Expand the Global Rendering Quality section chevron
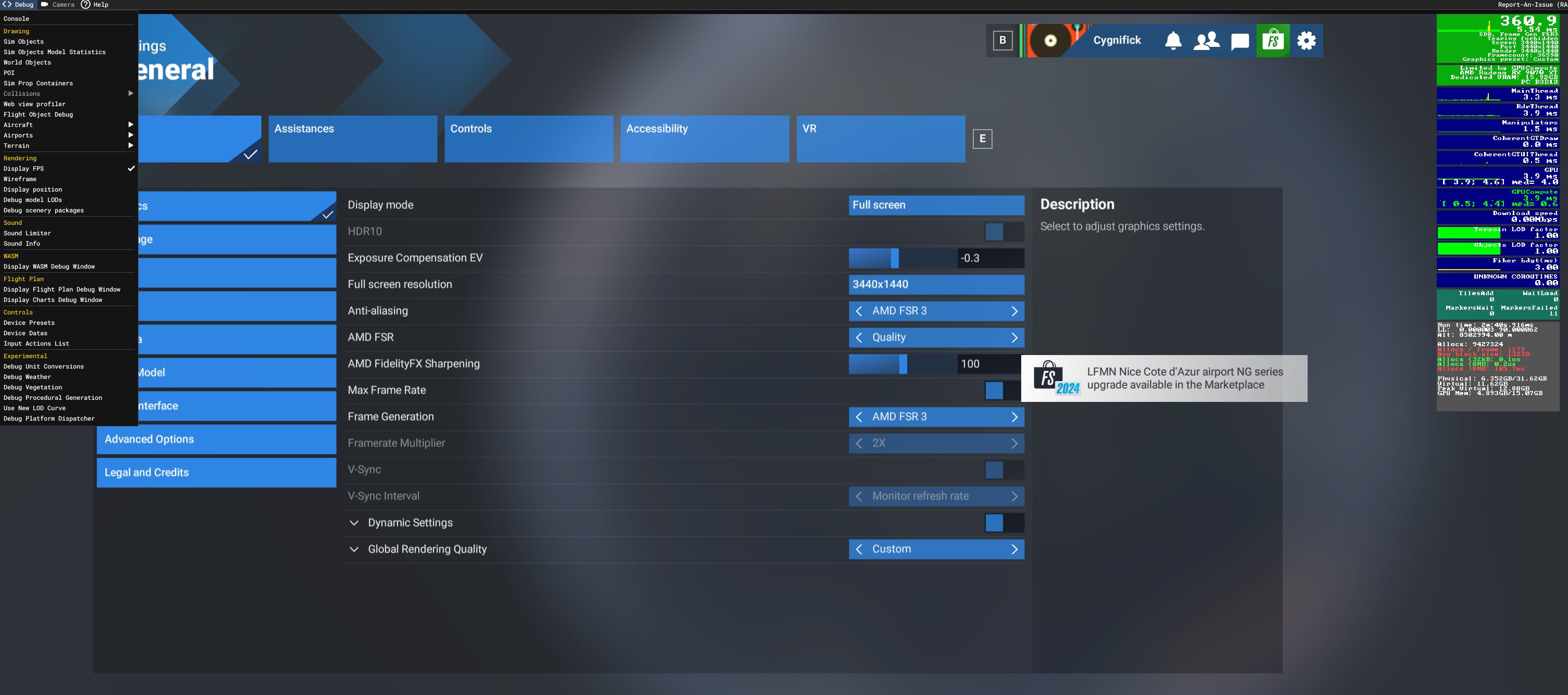This screenshot has height=695, width=1568. click(354, 549)
